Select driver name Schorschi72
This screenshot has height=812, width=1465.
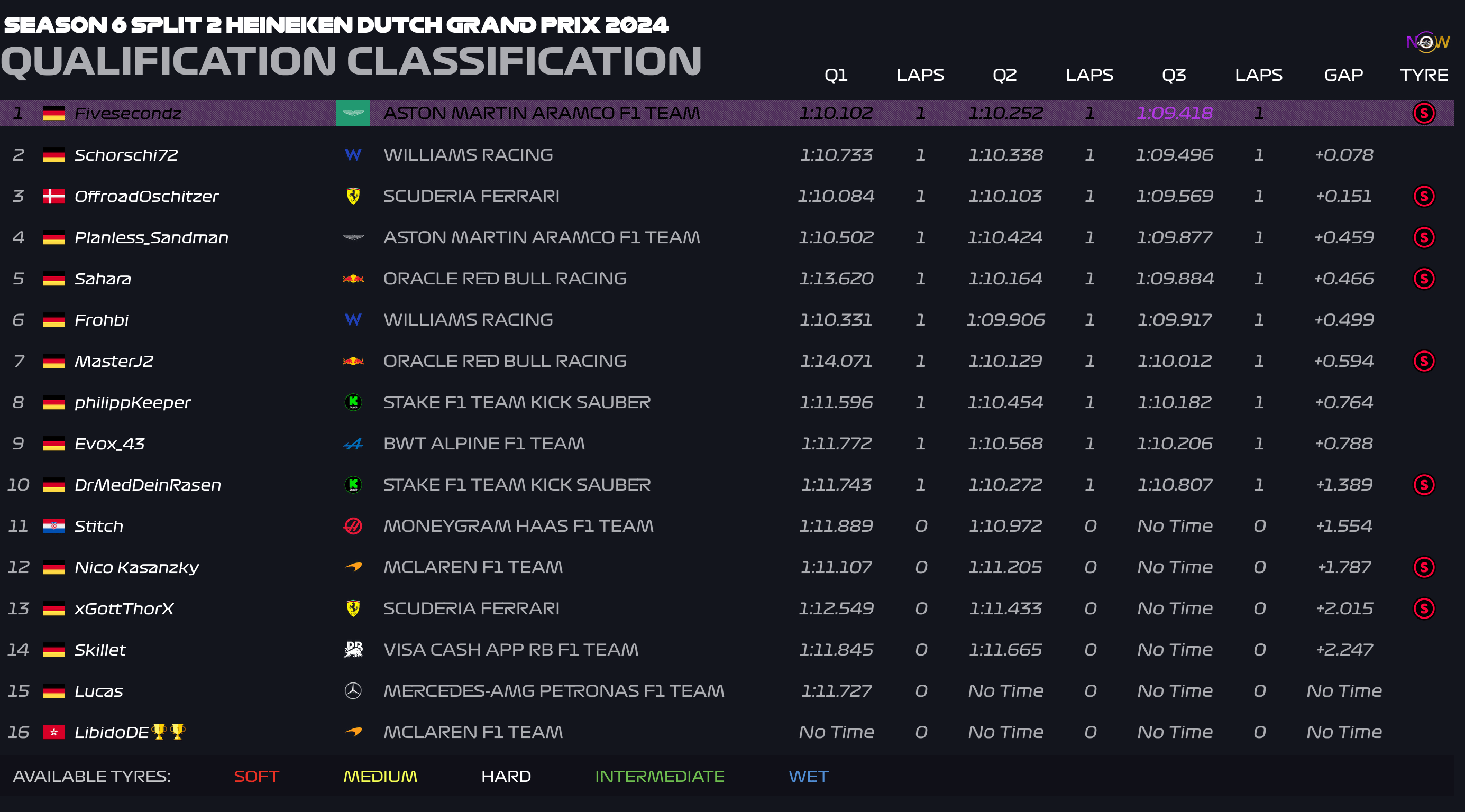point(126,155)
